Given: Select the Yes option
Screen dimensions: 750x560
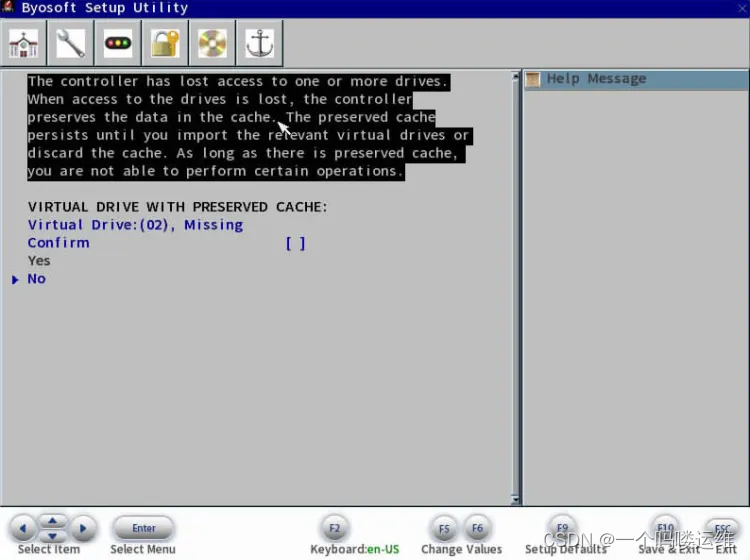Looking at the screenshot, I should pyautogui.click(x=39, y=261).
